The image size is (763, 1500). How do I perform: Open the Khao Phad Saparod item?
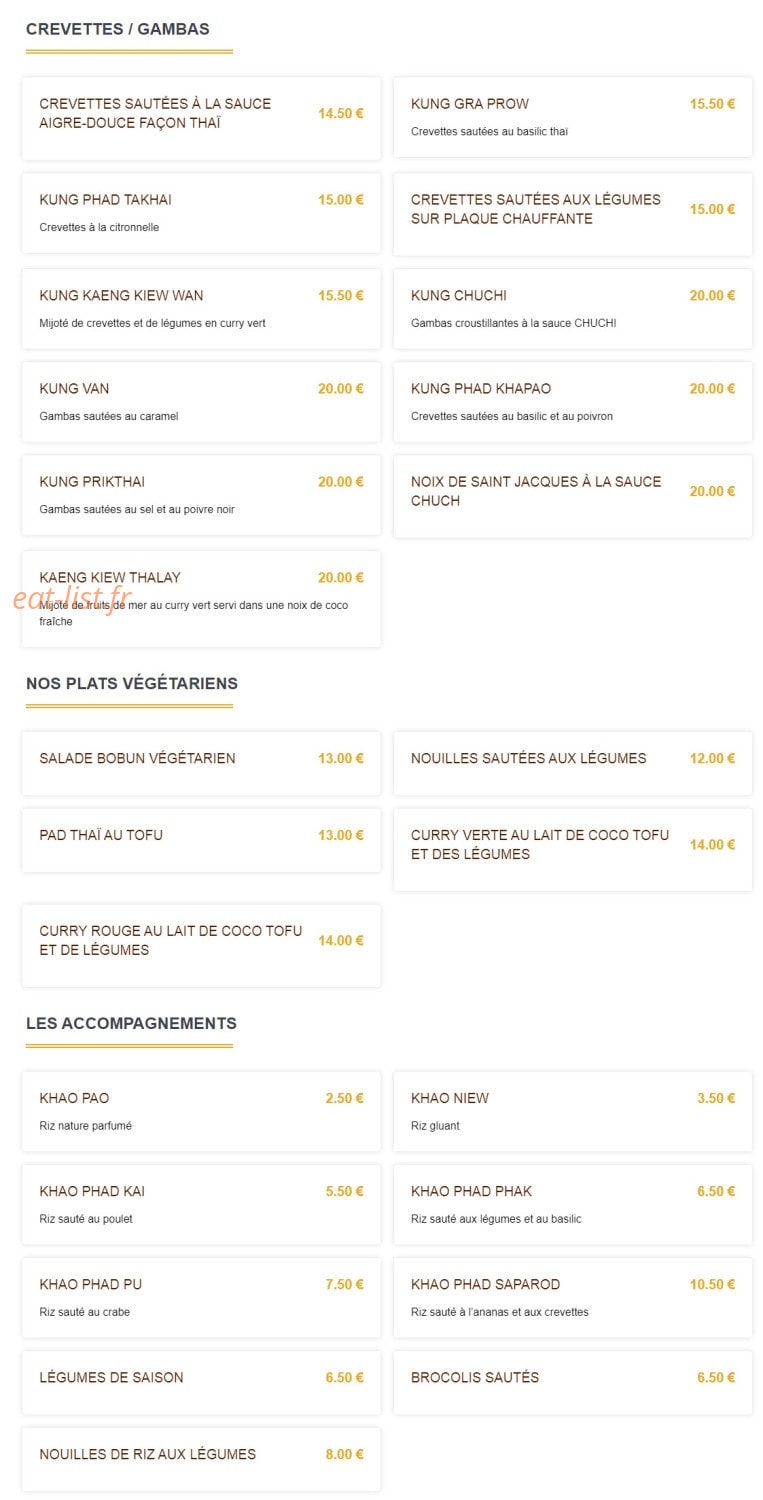pos(572,1298)
